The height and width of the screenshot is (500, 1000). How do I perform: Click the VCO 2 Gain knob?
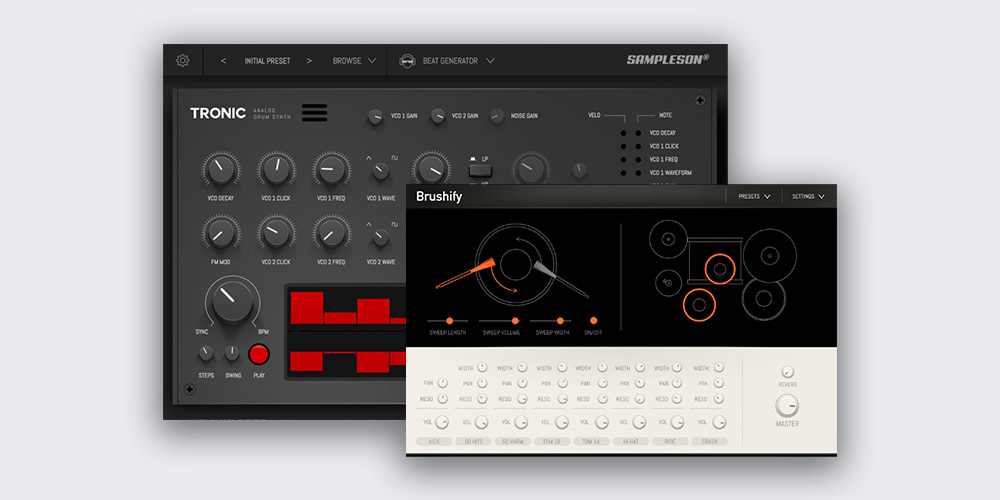(x=438, y=115)
